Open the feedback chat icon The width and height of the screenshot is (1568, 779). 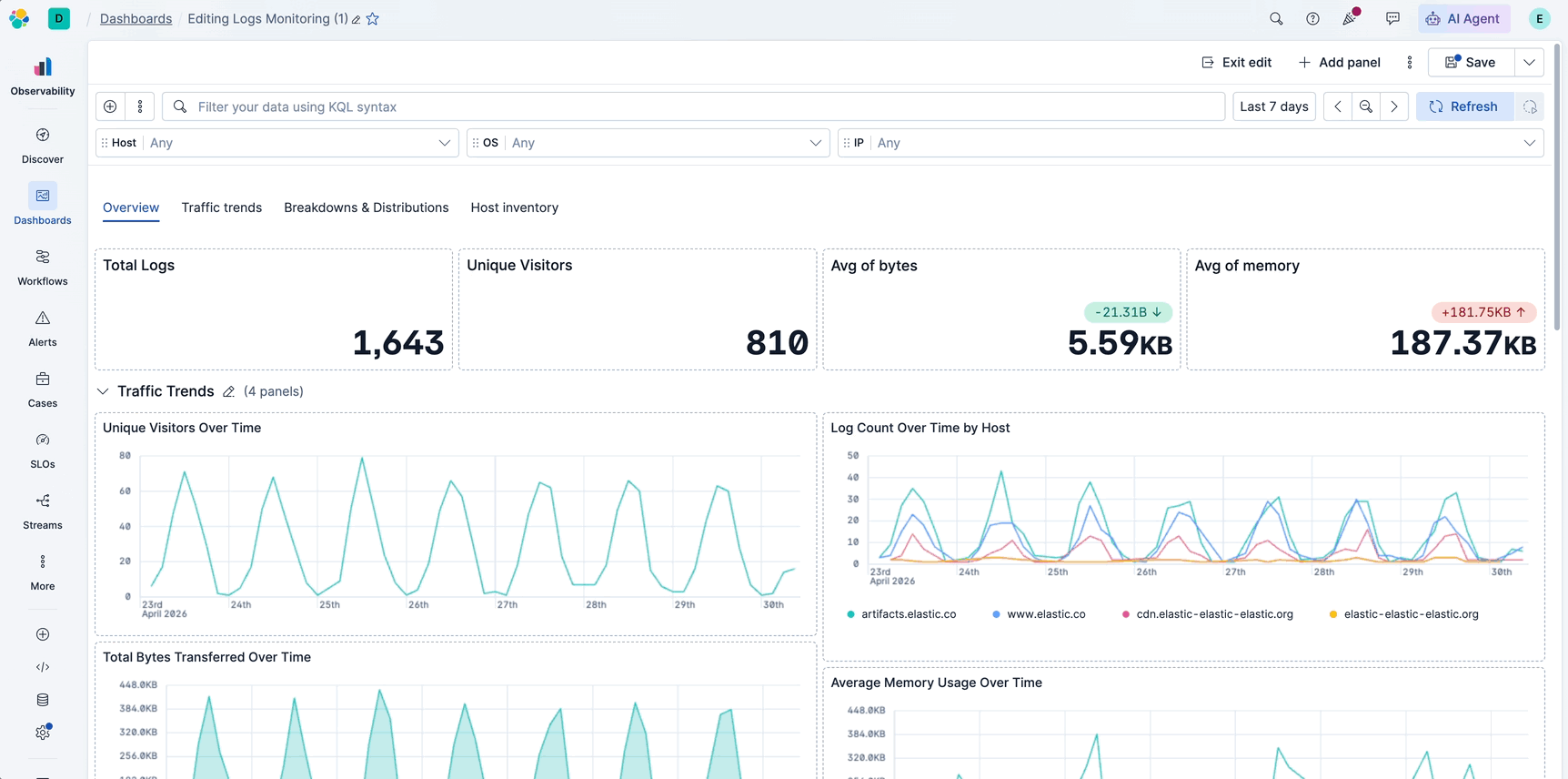click(1392, 18)
